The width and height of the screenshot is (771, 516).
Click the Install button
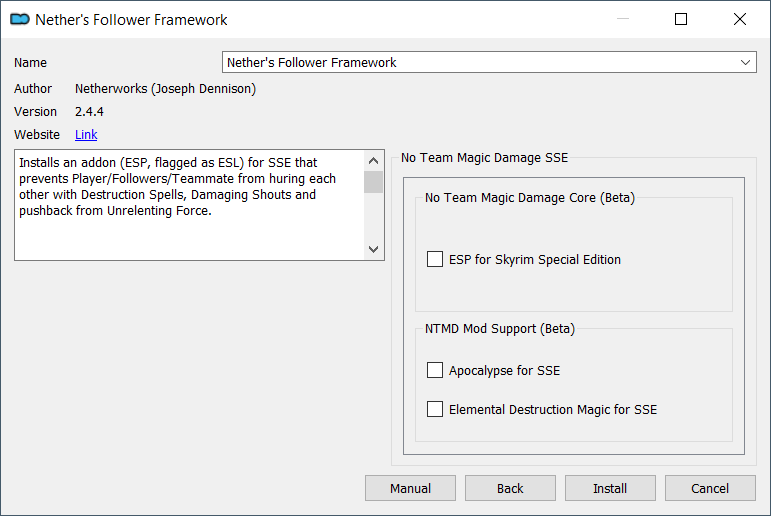click(610, 488)
